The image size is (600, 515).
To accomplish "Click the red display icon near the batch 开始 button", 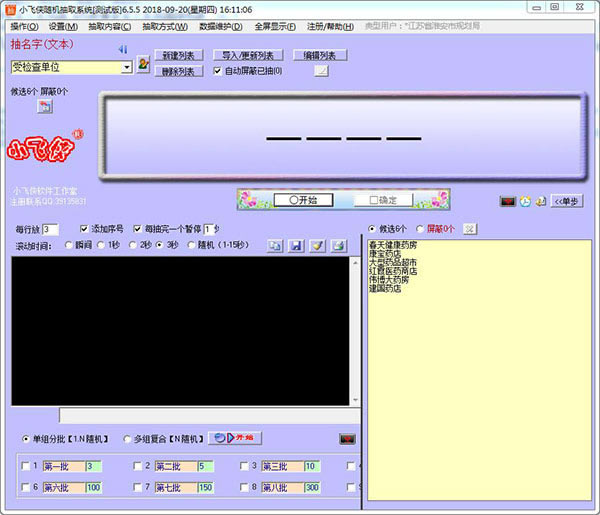I will [347, 439].
